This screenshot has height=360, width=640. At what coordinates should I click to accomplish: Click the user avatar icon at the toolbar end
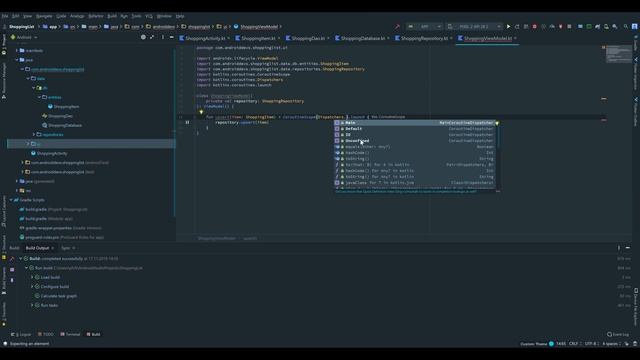point(635,27)
